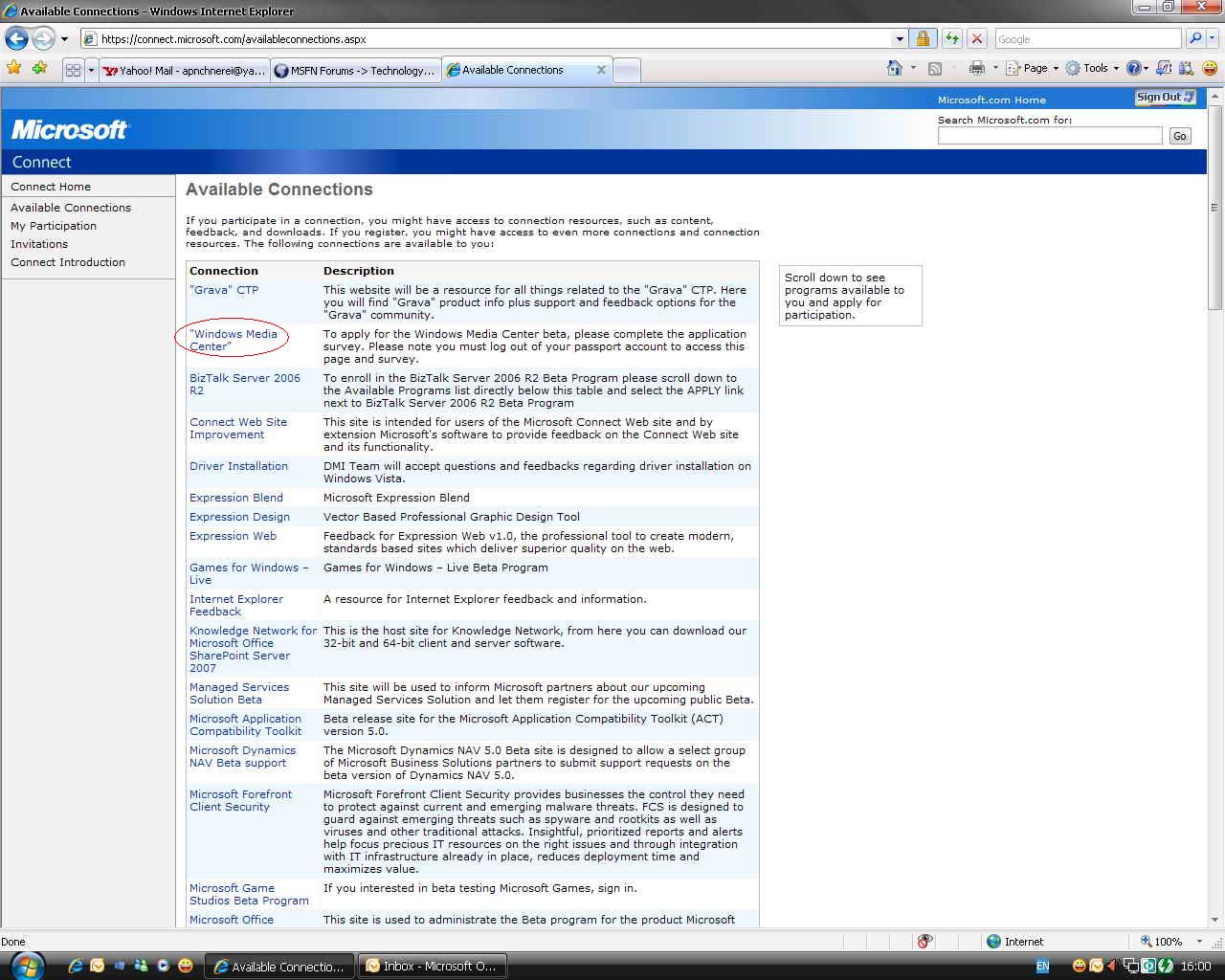
Task: Focus the Google search box
Action: point(1088,39)
